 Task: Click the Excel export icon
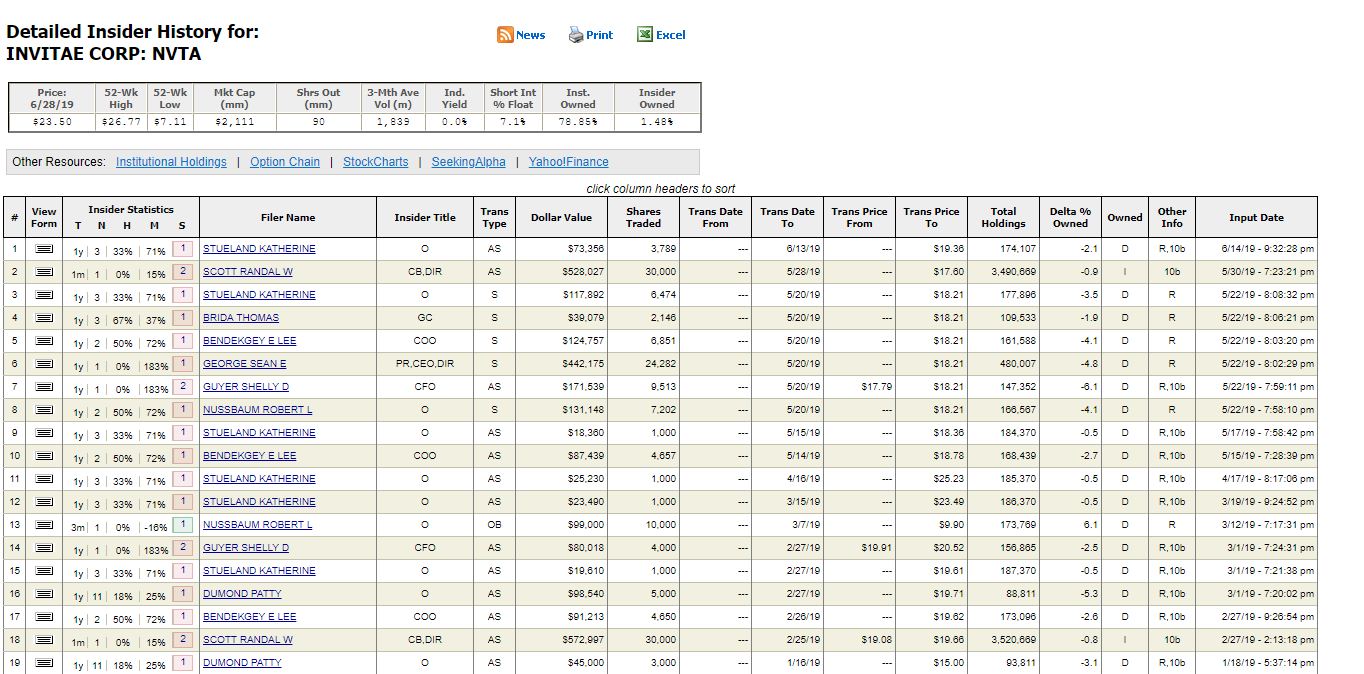[x=645, y=35]
